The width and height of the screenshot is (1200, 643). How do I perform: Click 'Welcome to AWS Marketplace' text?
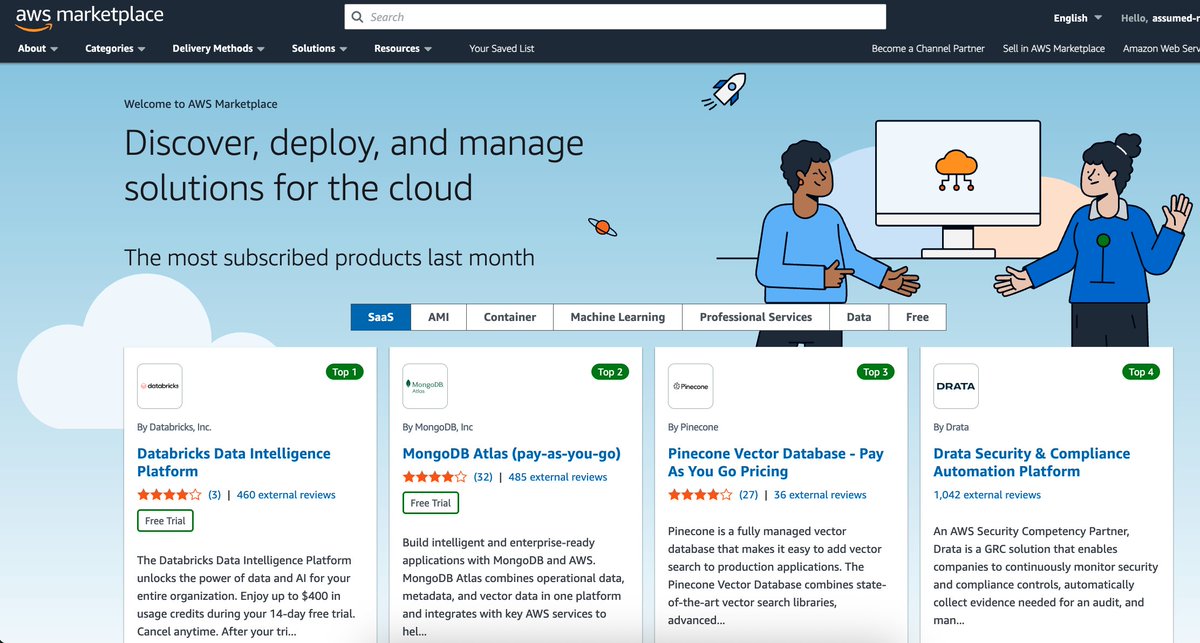click(201, 104)
